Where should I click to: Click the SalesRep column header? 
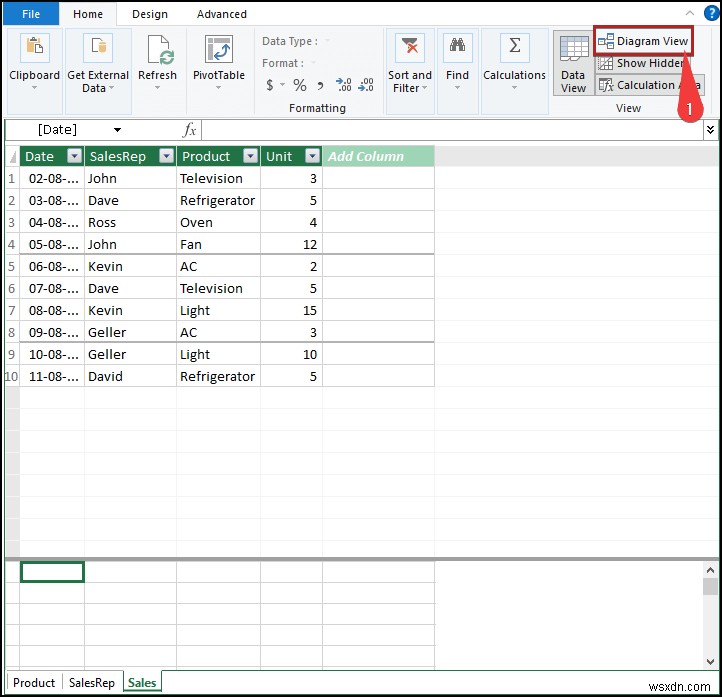[x=130, y=156]
